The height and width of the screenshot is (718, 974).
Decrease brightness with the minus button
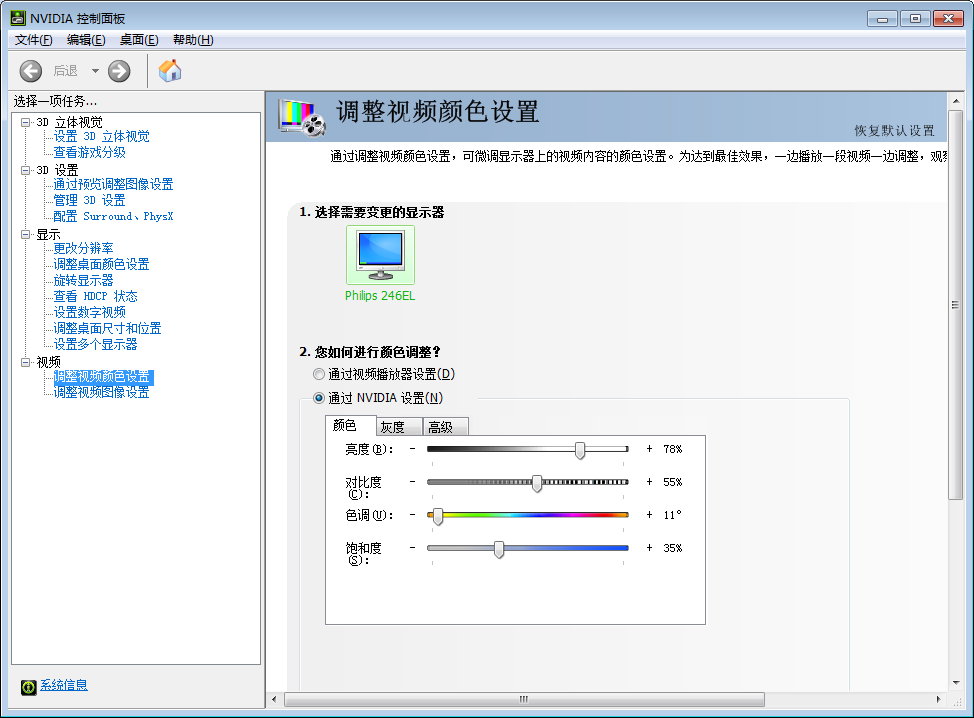[x=412, y=448]
